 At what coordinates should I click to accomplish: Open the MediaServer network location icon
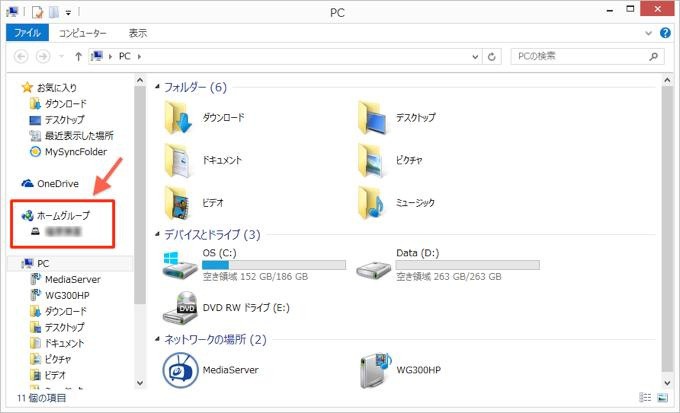click(181, 370)
